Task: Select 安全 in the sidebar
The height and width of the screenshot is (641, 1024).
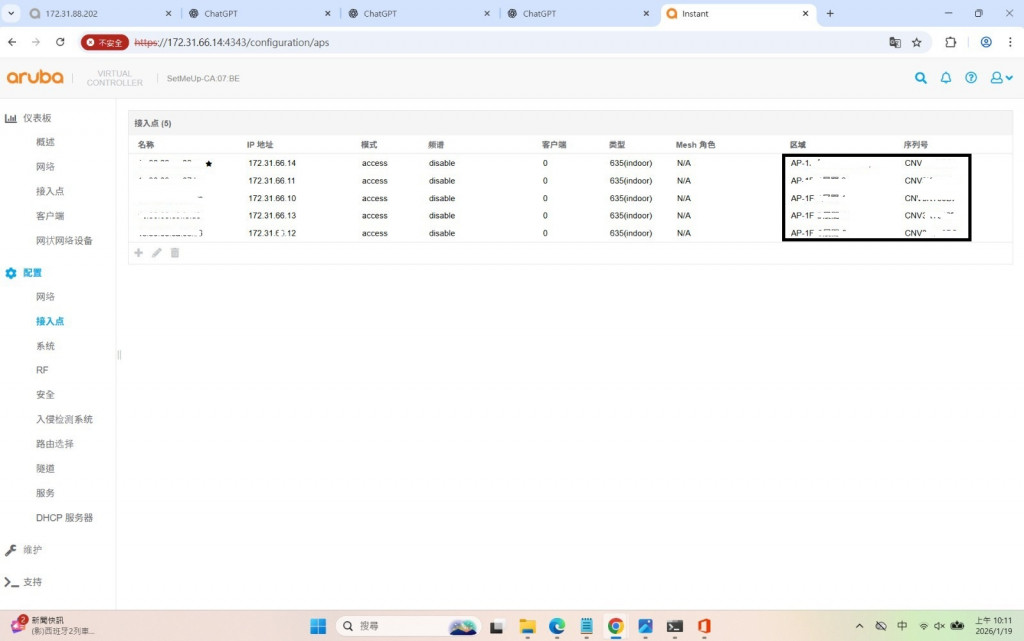Action: [x=45, y=394]
